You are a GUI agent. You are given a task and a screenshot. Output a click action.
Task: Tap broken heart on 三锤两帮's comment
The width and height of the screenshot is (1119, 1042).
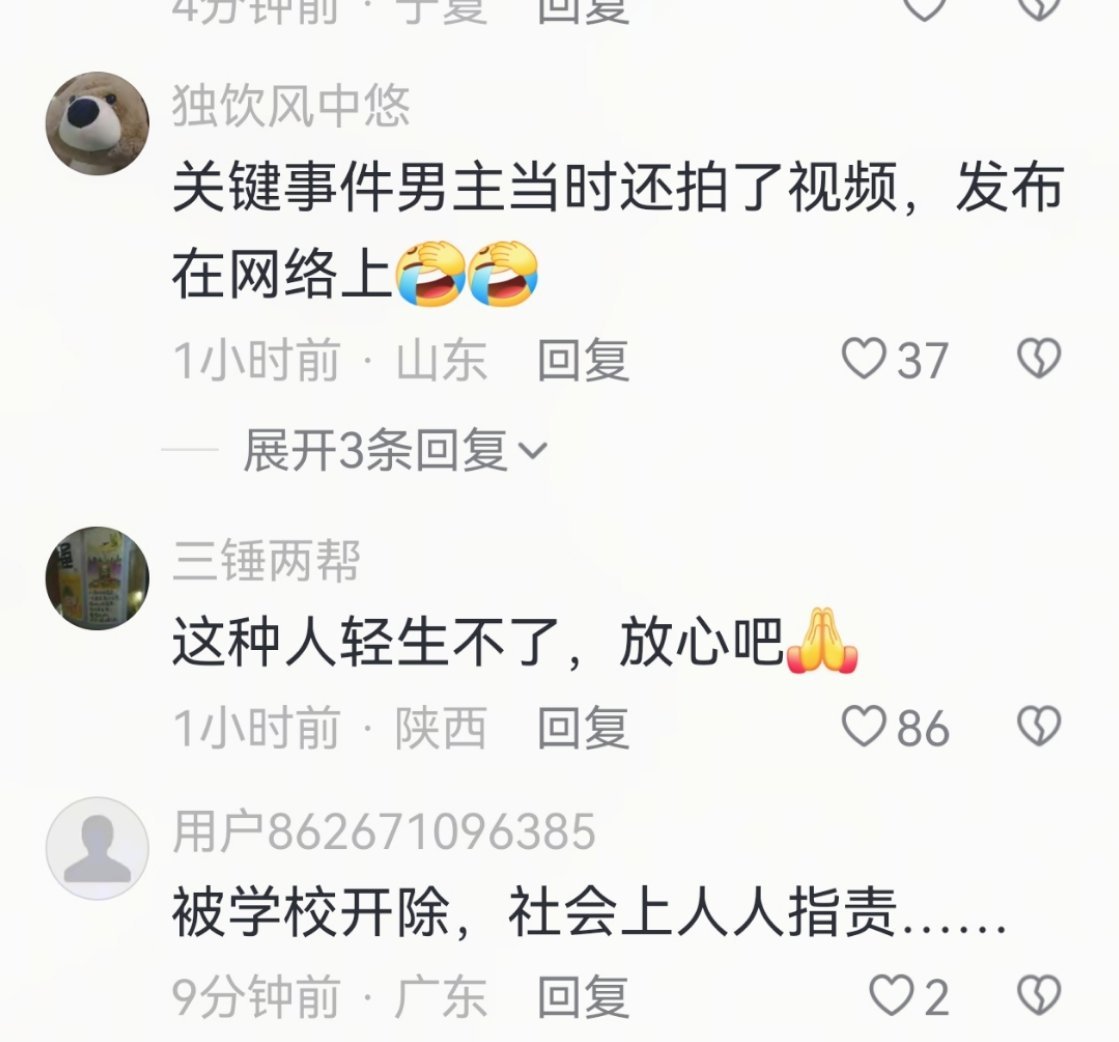[1039, 727]
